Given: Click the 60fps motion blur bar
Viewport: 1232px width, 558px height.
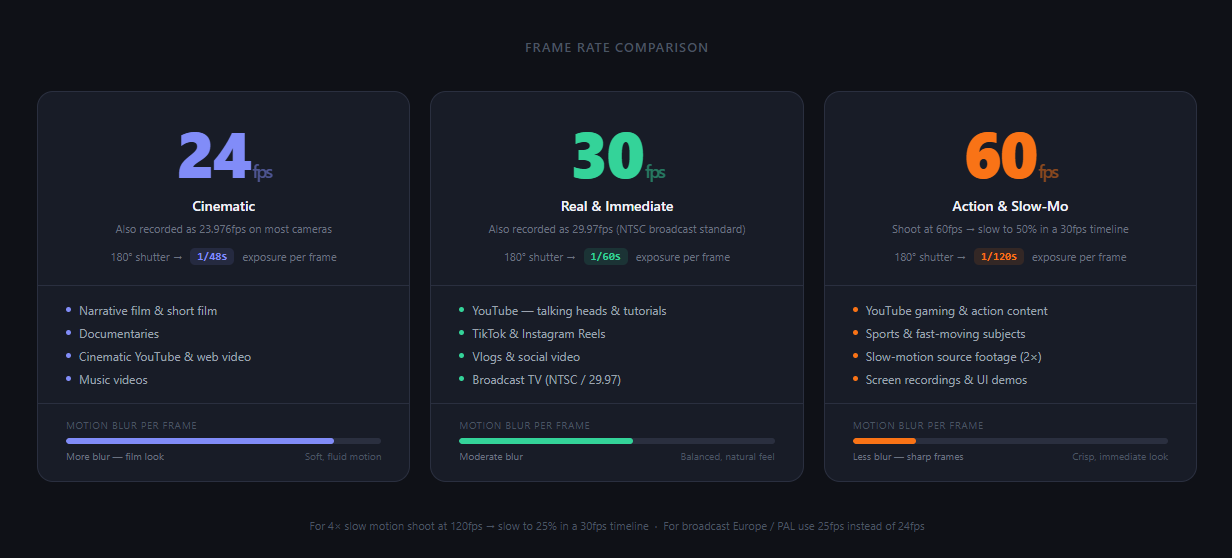Looking at the screenshot, I should pos(1010,441).
